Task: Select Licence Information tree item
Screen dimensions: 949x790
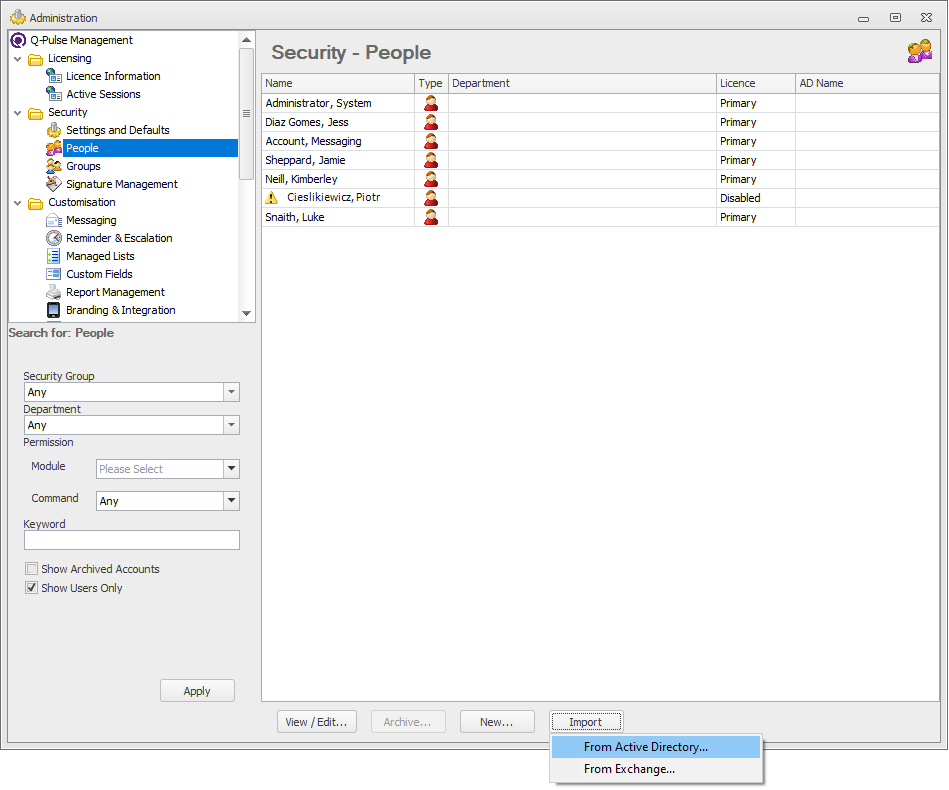Action: coord(113,76)
